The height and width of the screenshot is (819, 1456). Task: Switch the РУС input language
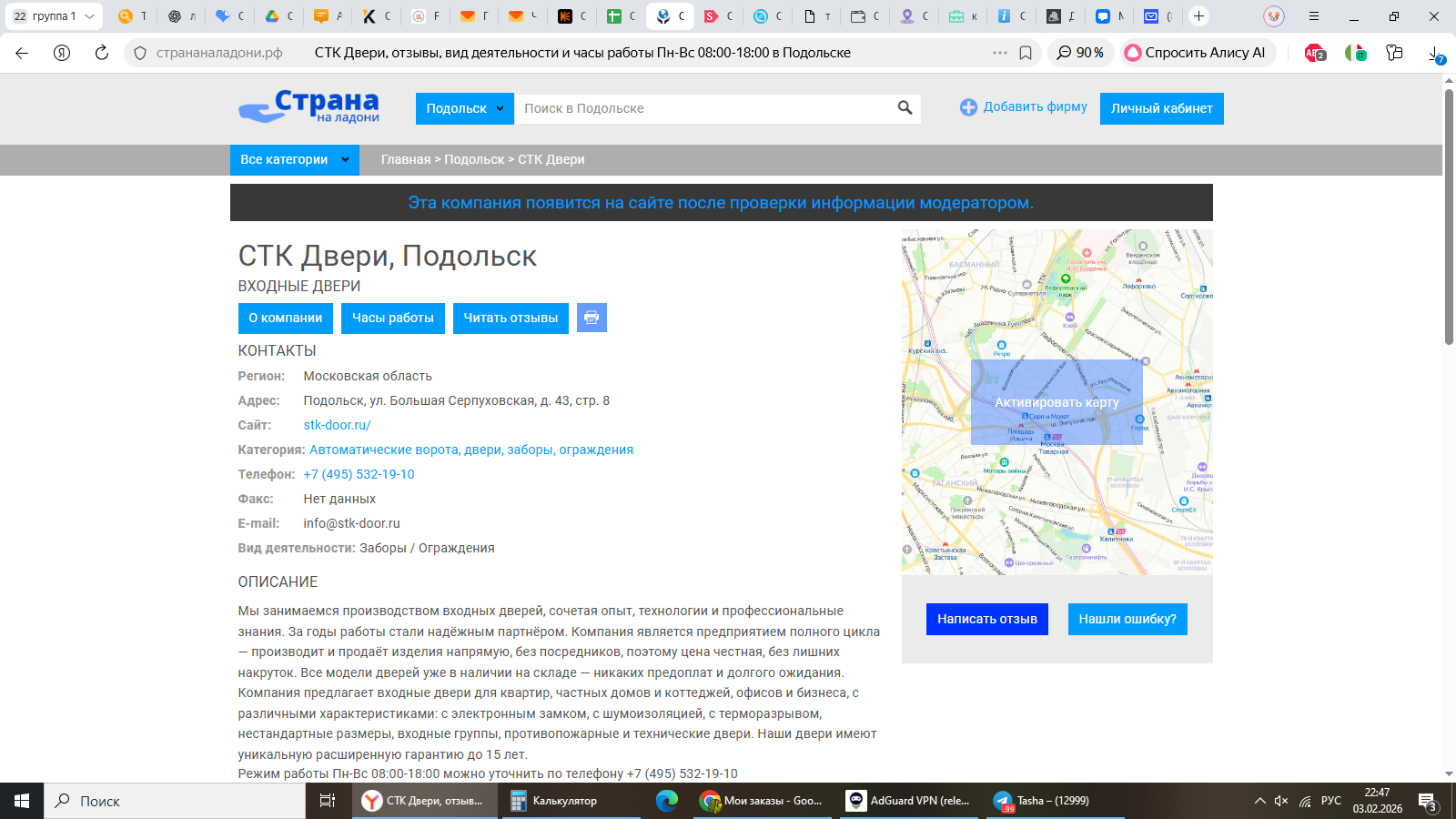(1331, 801)
